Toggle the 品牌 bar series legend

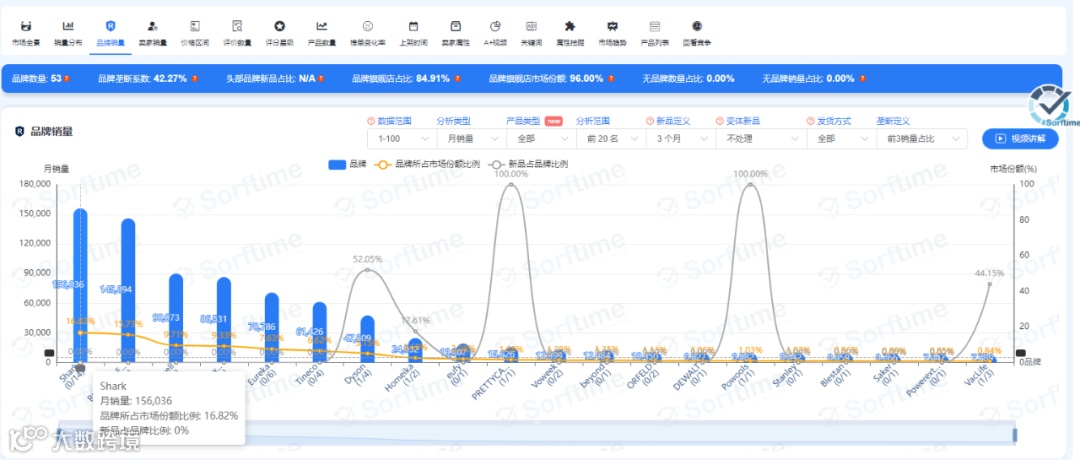tap(348, 165)
